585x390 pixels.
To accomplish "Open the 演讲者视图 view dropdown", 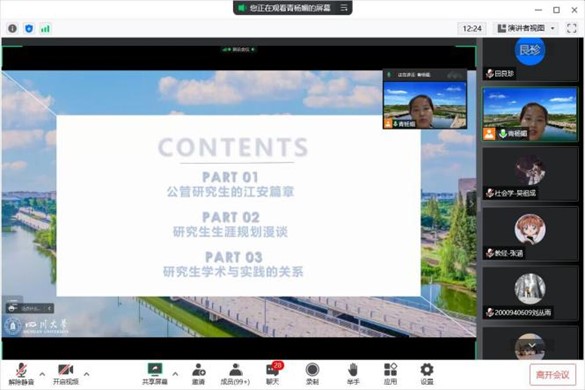I will tap(526, 28).
